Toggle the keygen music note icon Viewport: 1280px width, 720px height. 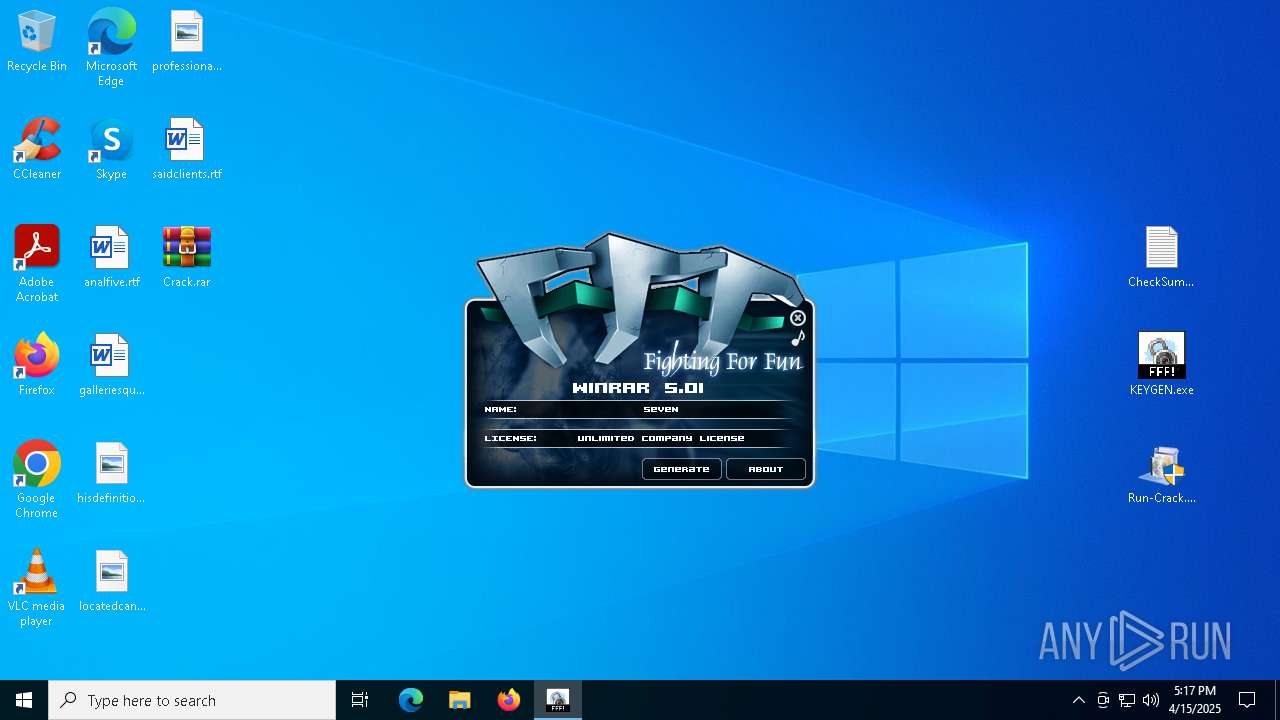click(798, 338)
